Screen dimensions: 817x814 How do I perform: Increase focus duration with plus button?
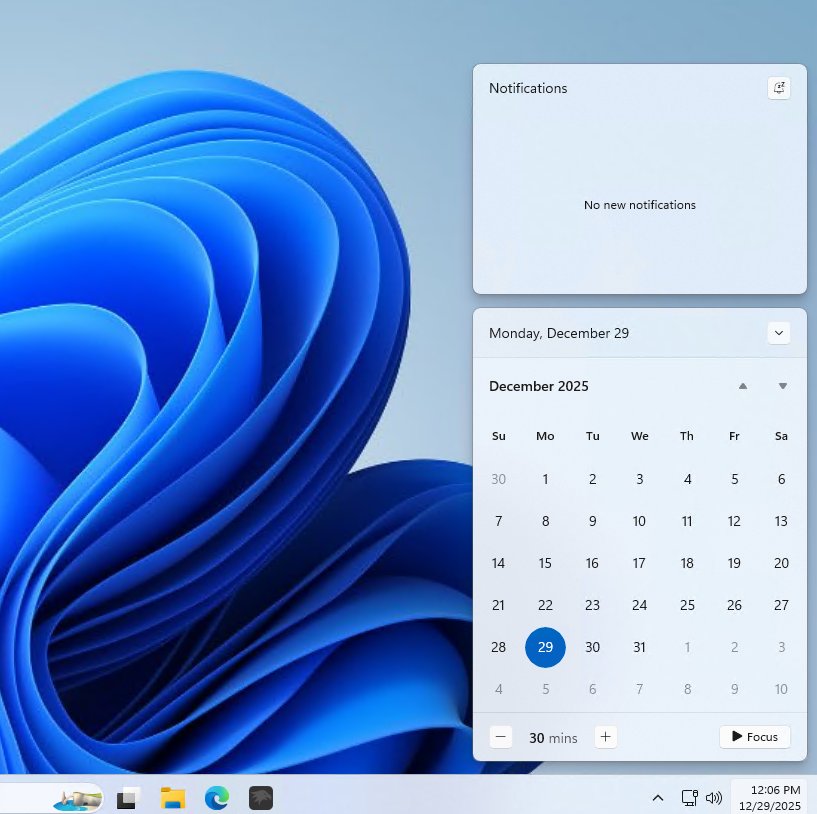coord(605,737)
